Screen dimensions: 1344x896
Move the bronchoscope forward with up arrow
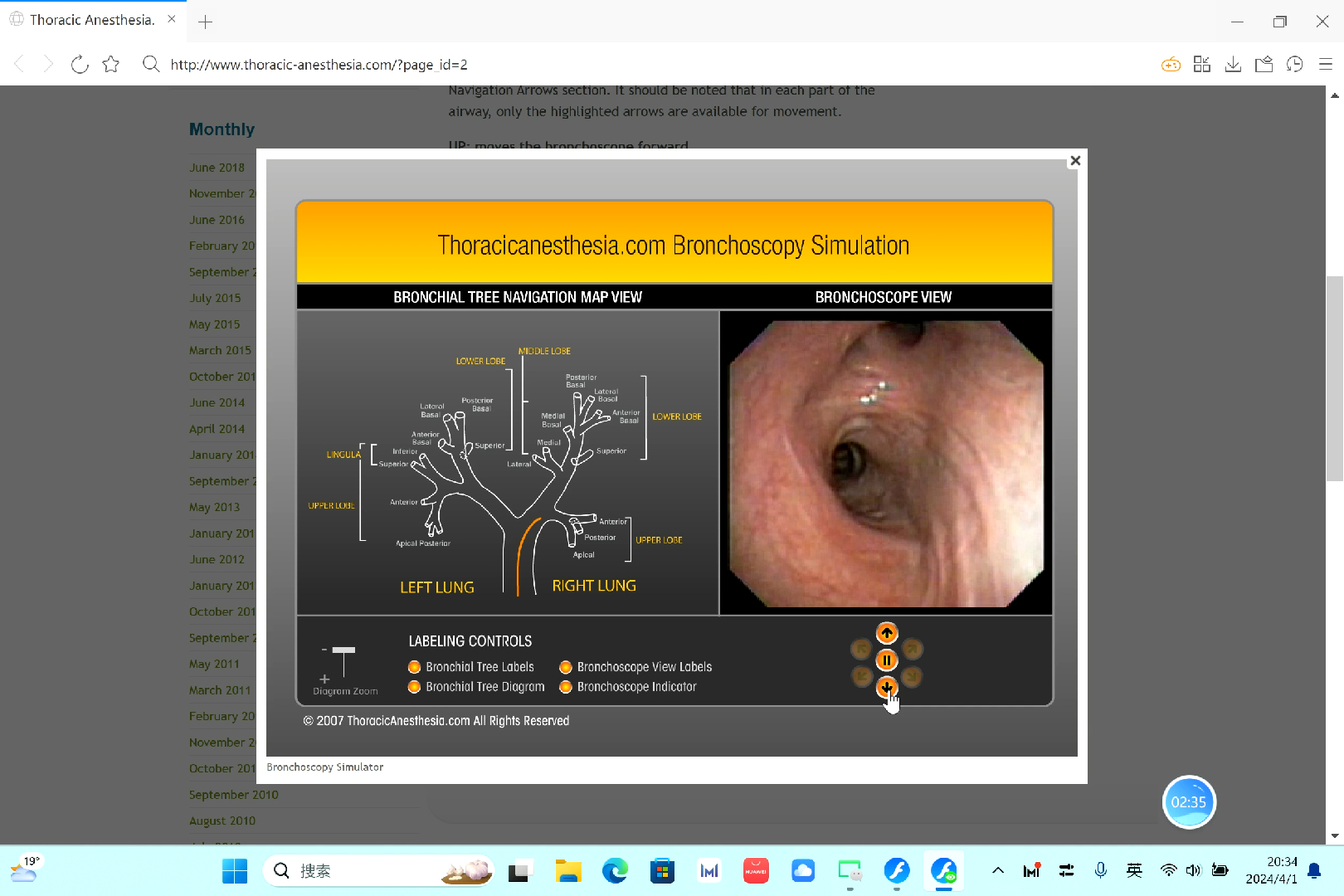click(887, 634)
